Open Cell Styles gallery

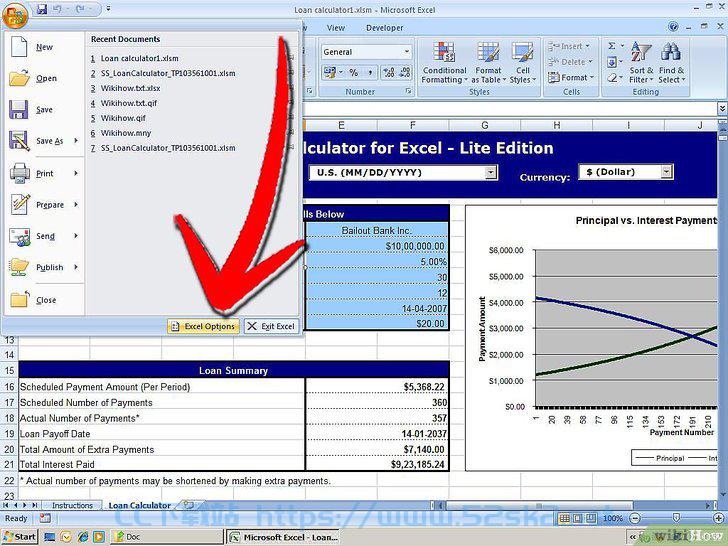(522, 62)
